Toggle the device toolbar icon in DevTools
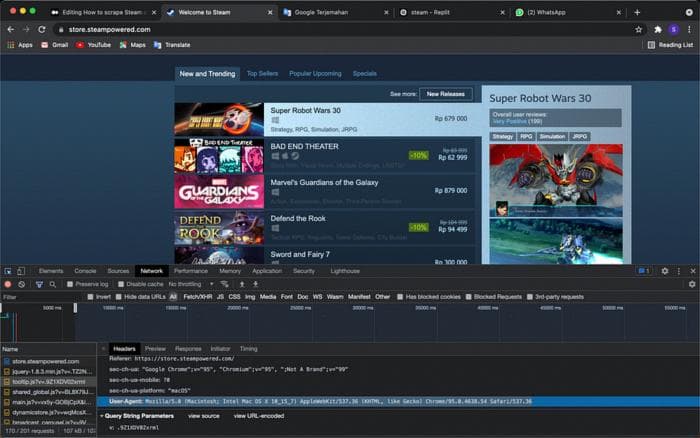Viewport: 700px width, 438px height. pyautogui.click(x=21, y=271)
